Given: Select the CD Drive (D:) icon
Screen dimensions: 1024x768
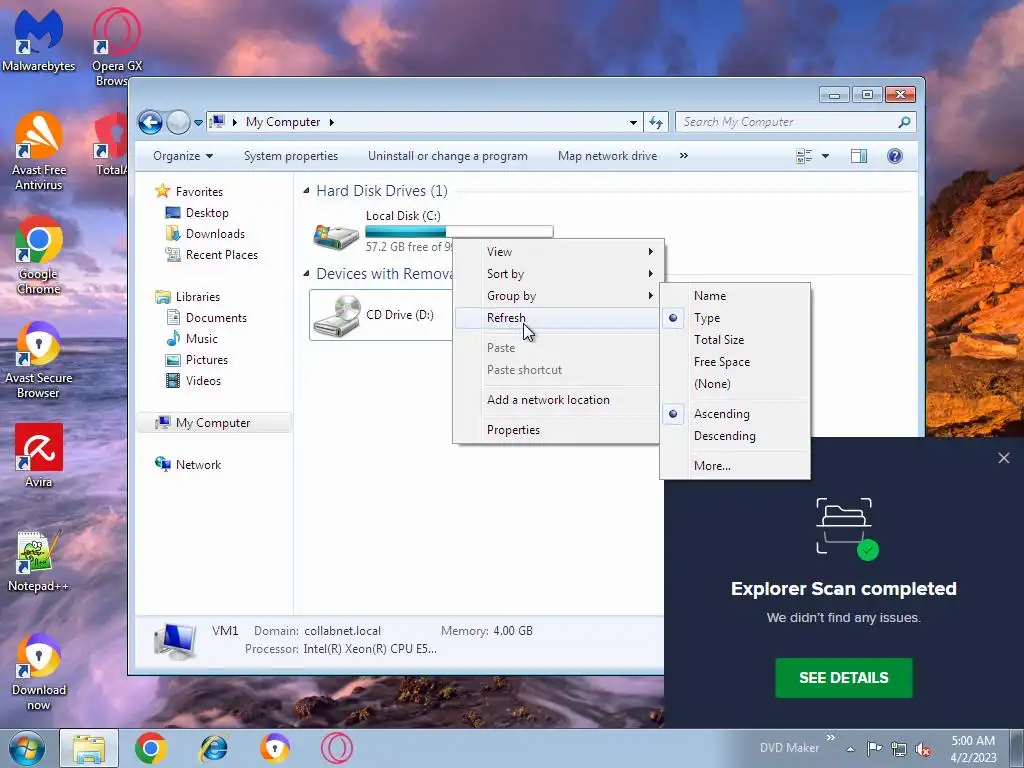Looking at the screenshot, I should (x=336, y=316).
